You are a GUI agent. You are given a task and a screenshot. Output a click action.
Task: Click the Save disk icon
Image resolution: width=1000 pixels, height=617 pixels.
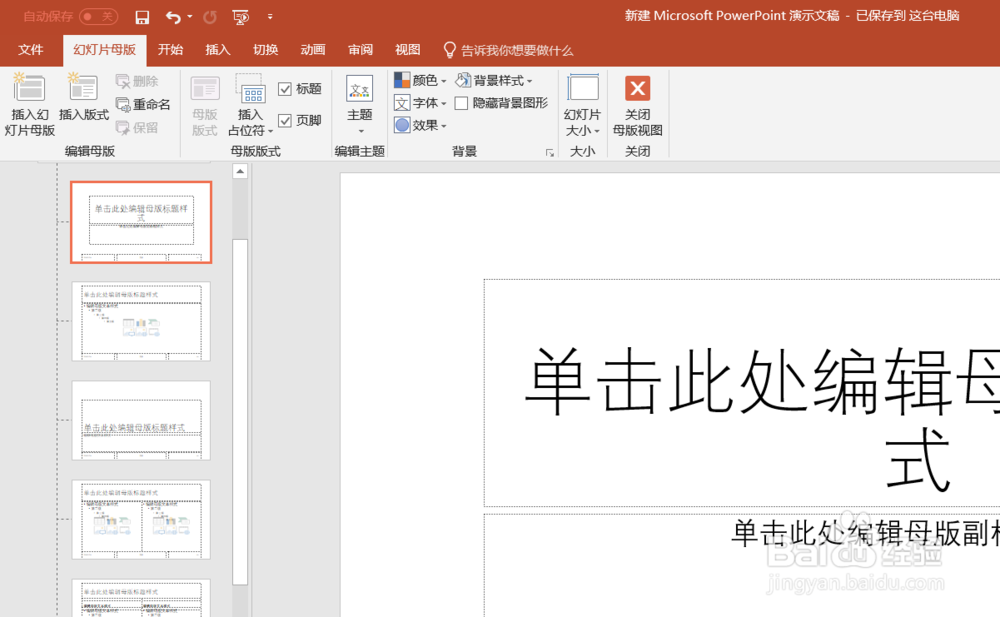142,17
